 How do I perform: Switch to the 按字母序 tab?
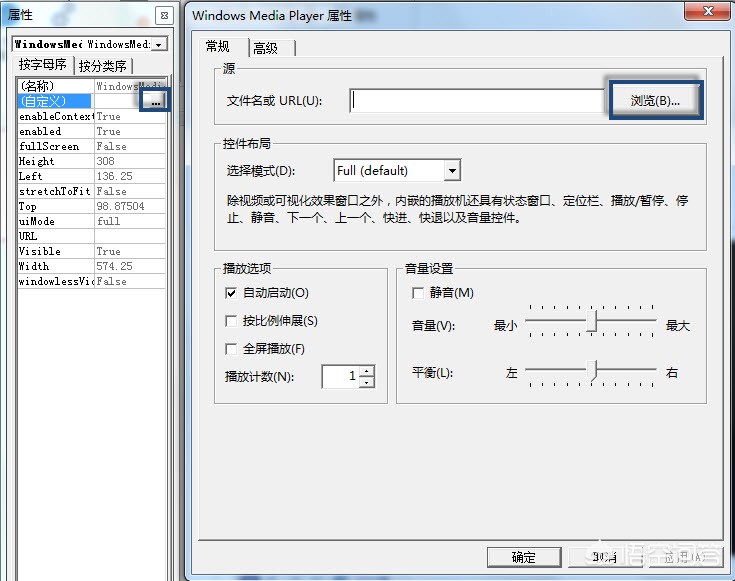(42, 64)
